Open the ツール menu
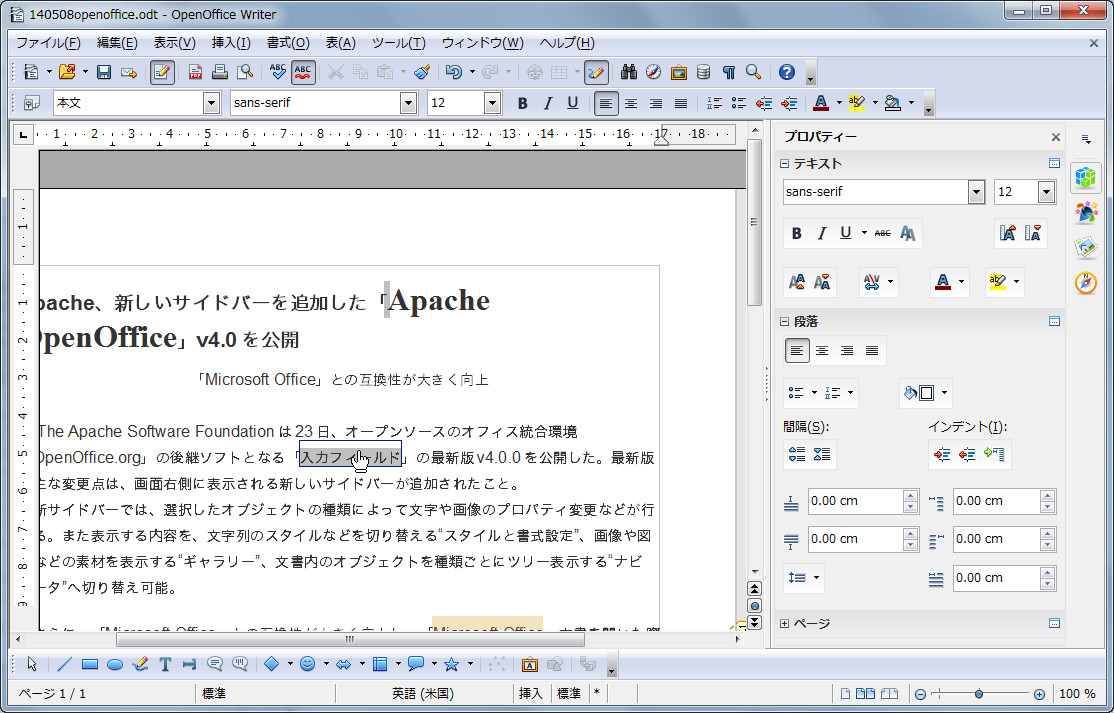This screenshot has width=1114, height=713. click(x=398, y=42)
